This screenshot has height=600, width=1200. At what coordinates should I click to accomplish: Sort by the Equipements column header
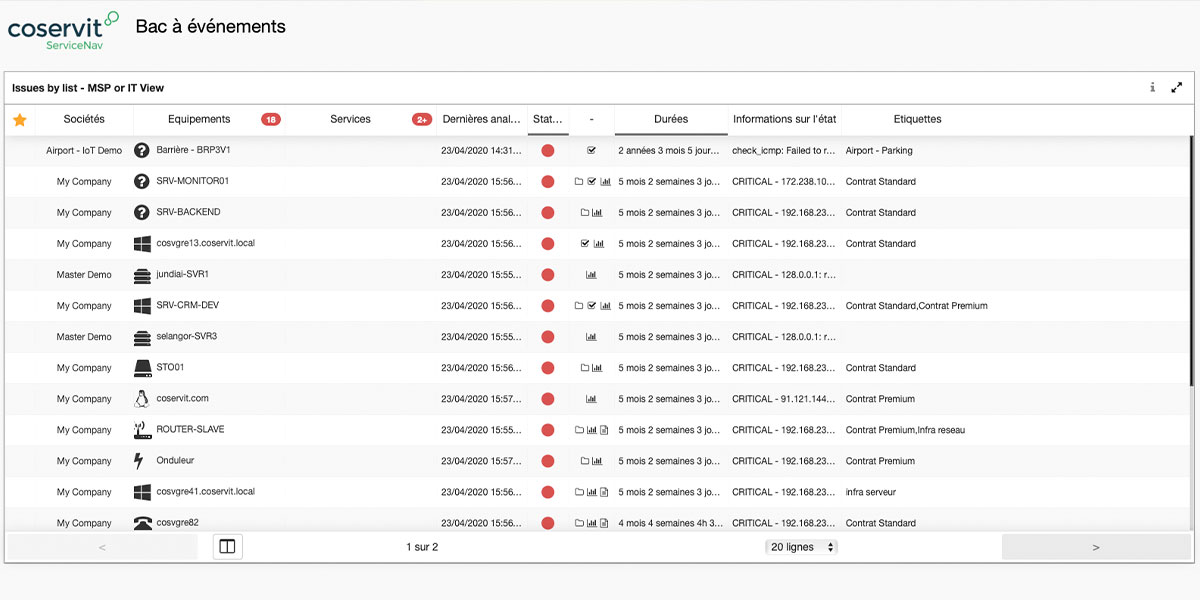(199, 119)
